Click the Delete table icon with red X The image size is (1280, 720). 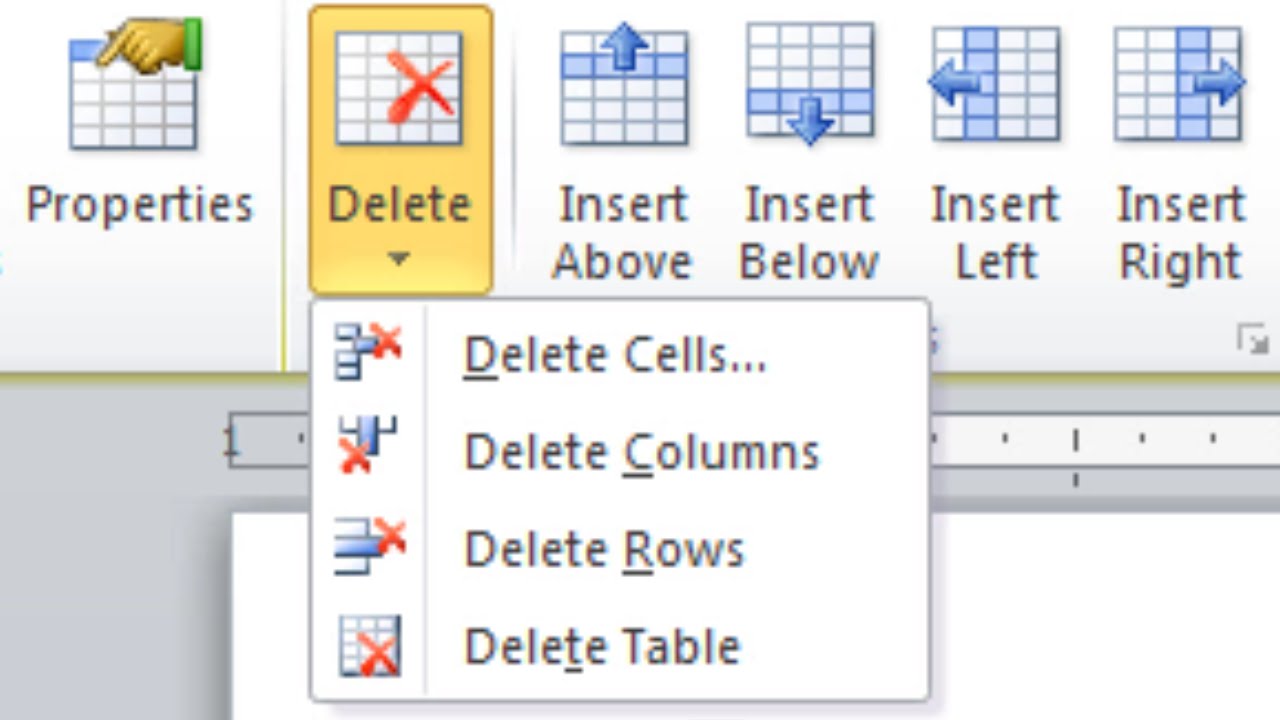click(399, 88)
